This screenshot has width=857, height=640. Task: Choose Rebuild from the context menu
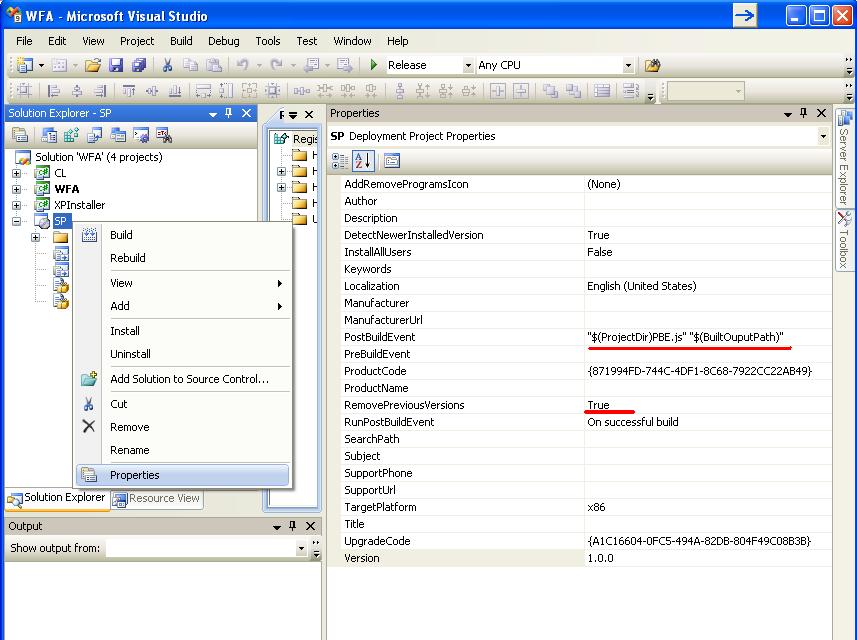click(x=183, y=258)
